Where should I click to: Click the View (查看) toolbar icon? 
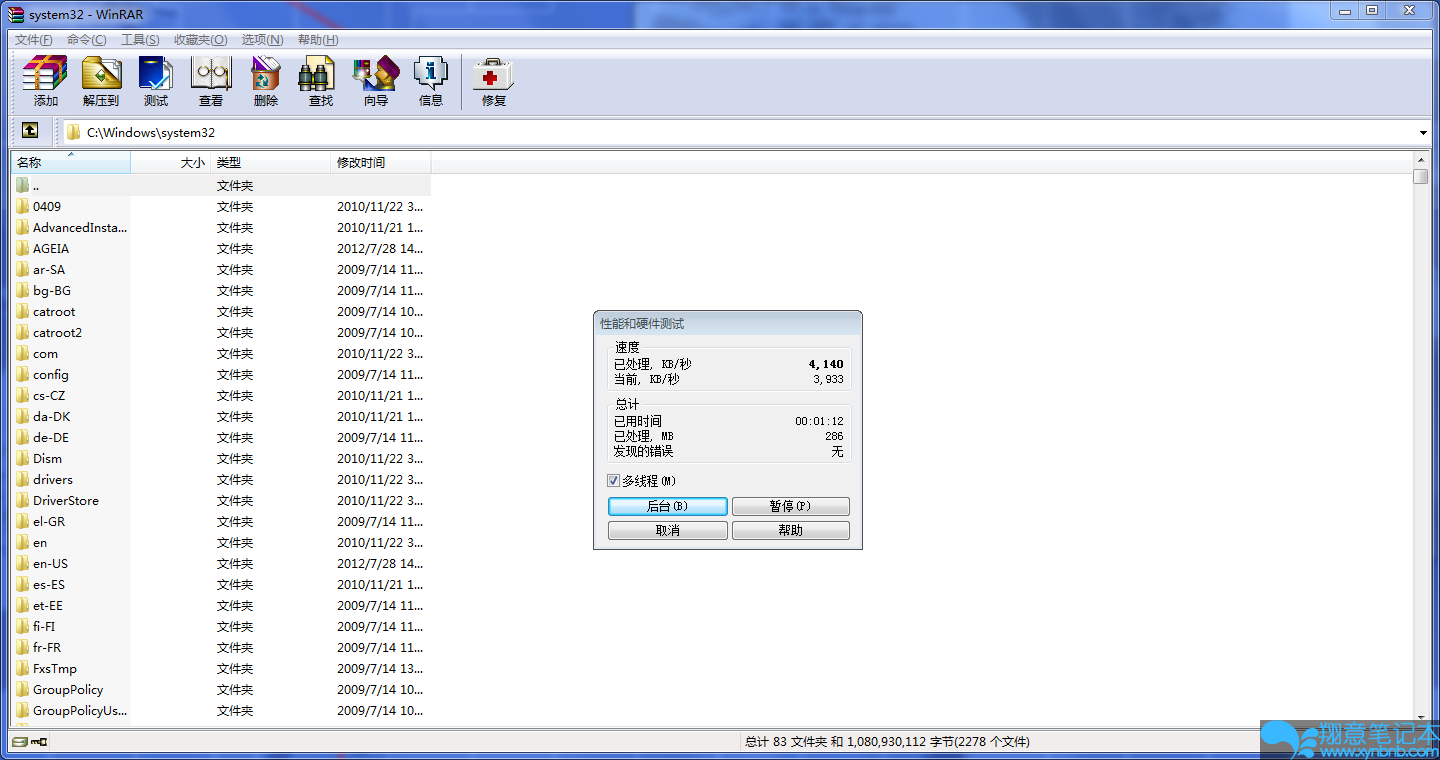point(211,81)
